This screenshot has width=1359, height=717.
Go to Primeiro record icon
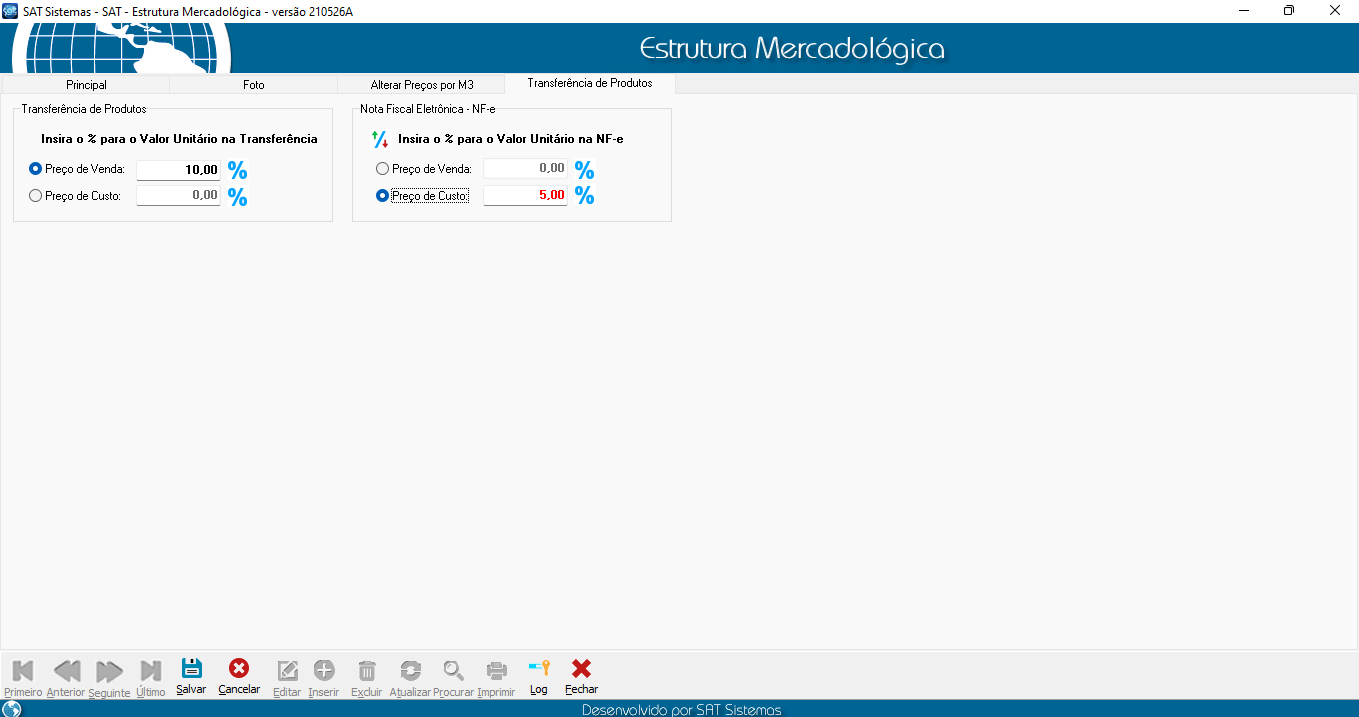tap(23, 670)
